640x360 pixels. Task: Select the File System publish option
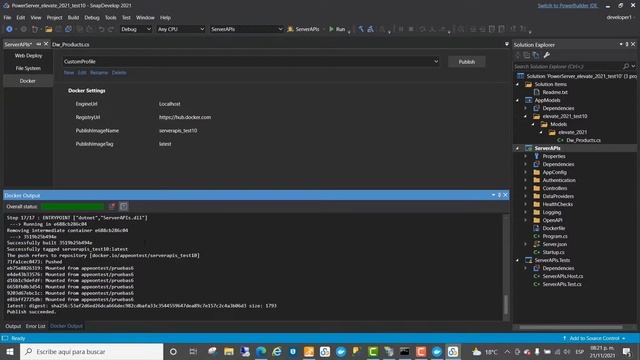pyautogui.click(x=28, y=68)
